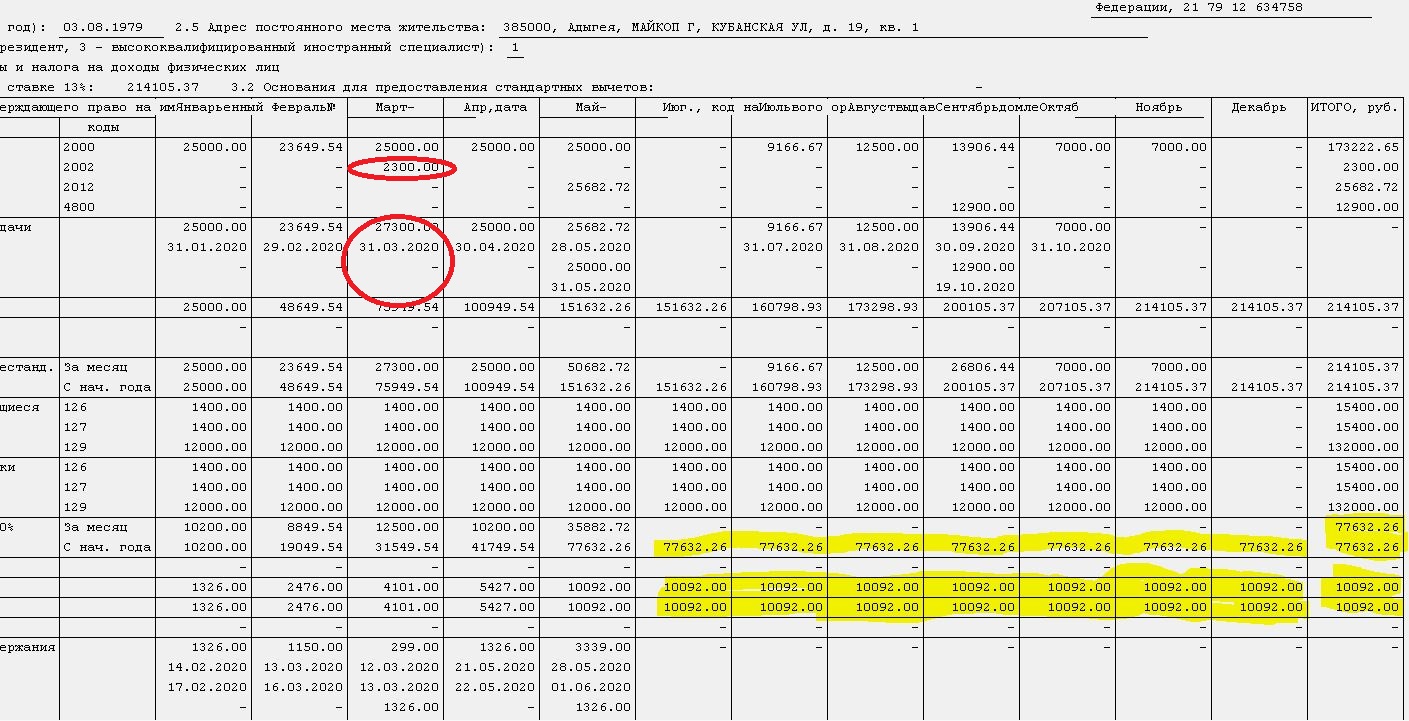Select income code 2012 cell
Screen dimensions: 1409x721
click(79, 187)
